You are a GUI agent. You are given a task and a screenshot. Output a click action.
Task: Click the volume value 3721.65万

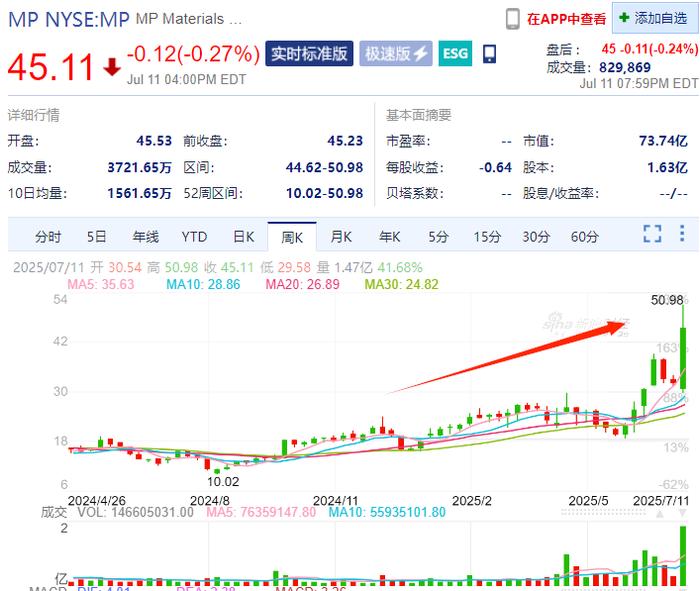(x=139, y=167)
